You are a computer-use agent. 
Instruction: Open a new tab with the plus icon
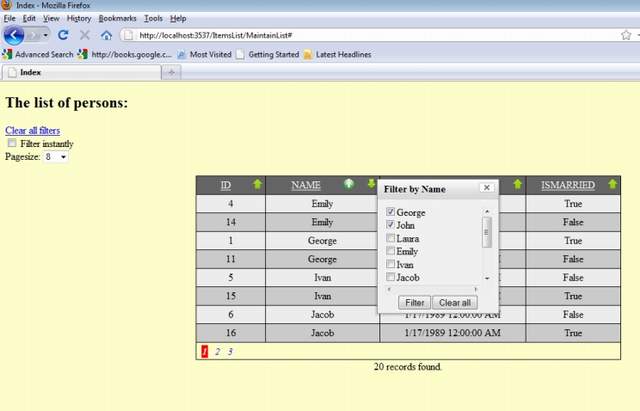click(x=172, y=72)
